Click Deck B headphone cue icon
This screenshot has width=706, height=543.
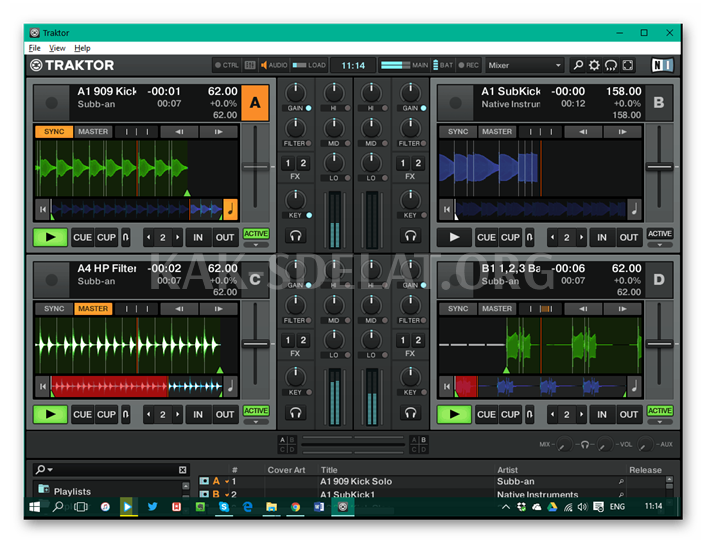pyautogui.click(x=410, y=235)
